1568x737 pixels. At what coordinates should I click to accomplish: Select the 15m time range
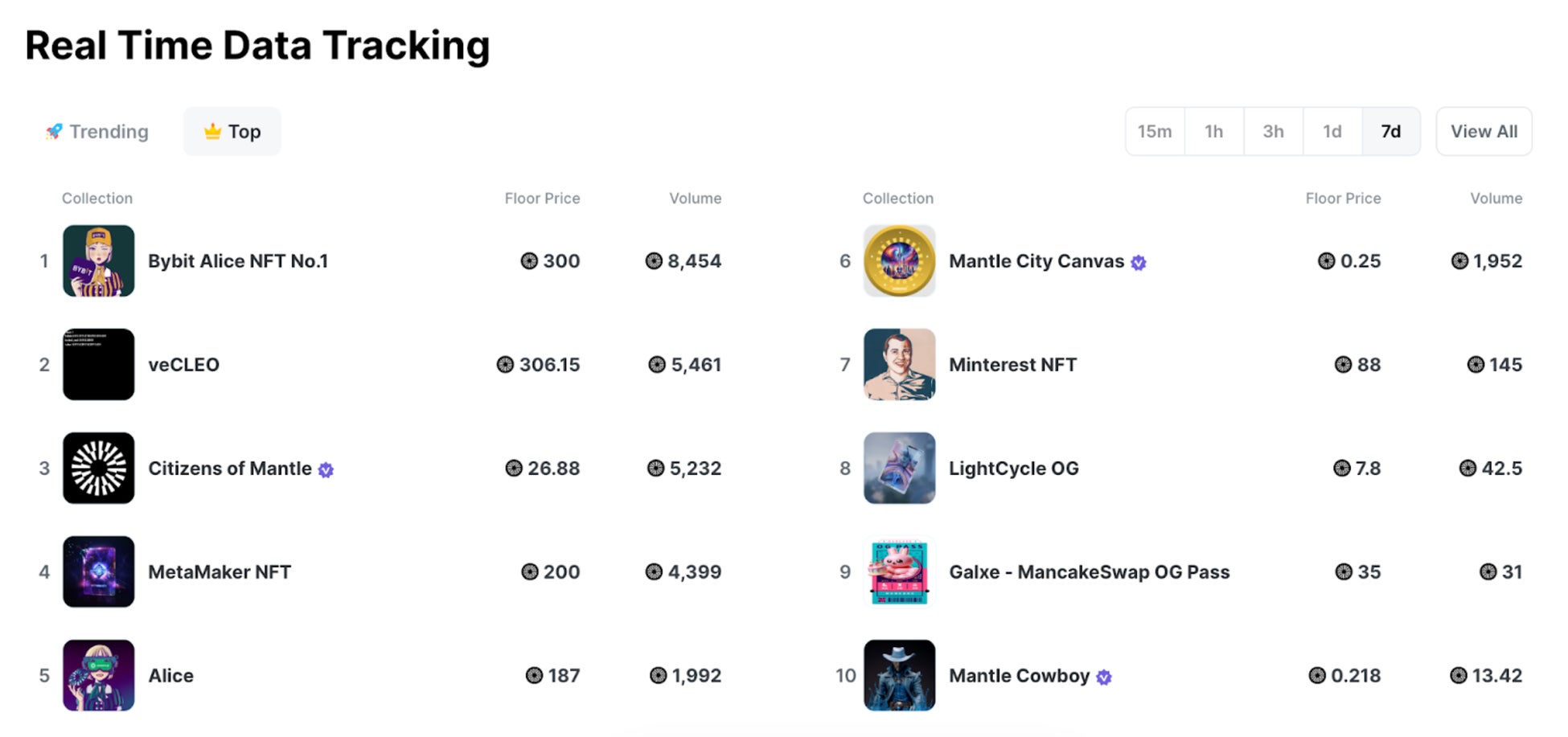coord(1155,132)
